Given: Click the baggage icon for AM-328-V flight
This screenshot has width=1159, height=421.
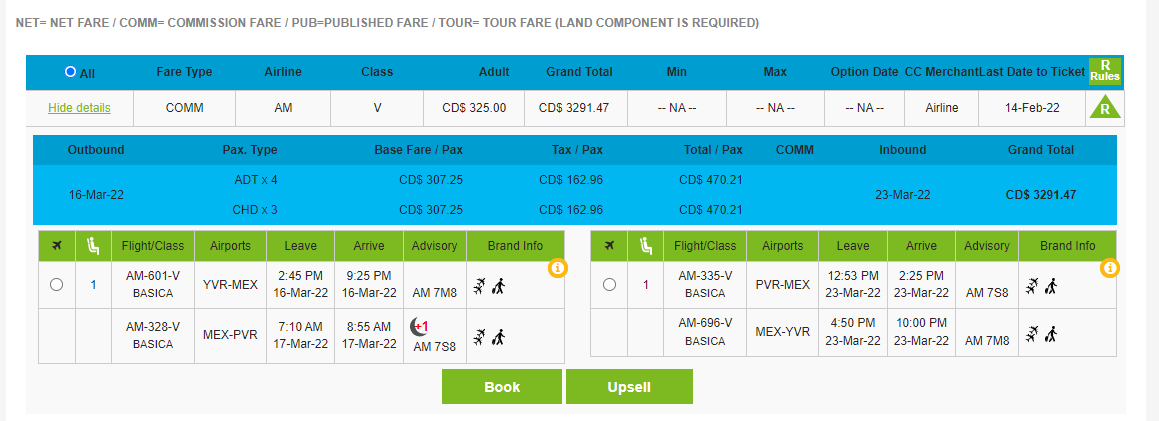Looking at the screenshot, I should [x=499, y=335].
